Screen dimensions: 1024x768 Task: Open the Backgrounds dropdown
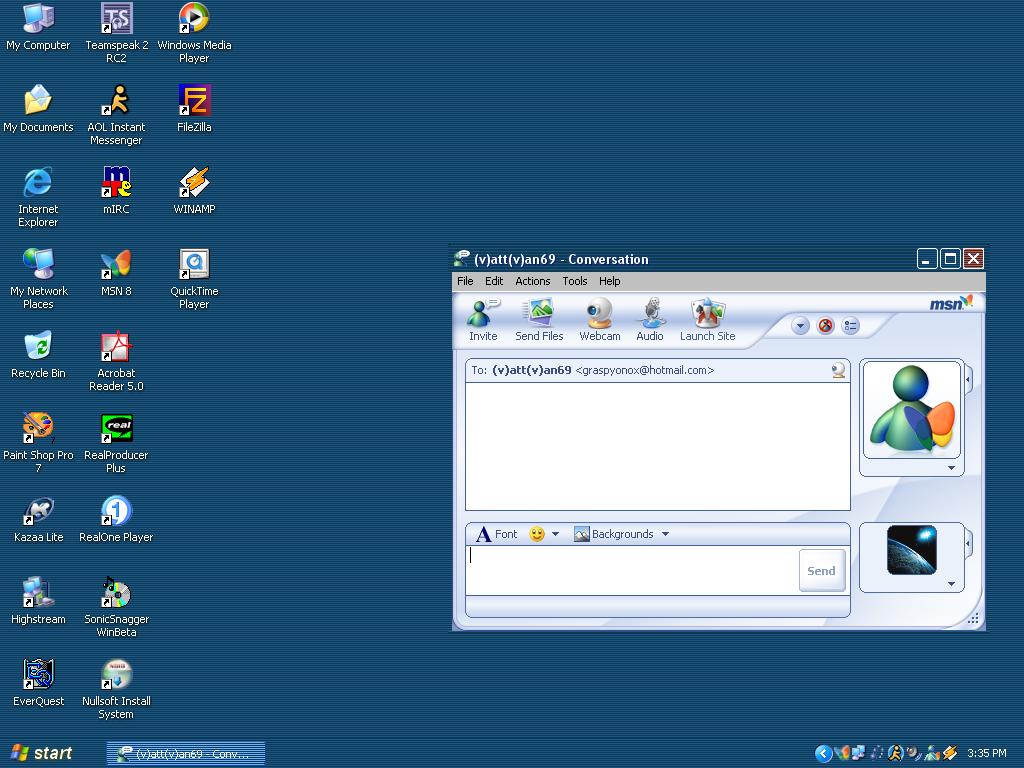[621, 534]
